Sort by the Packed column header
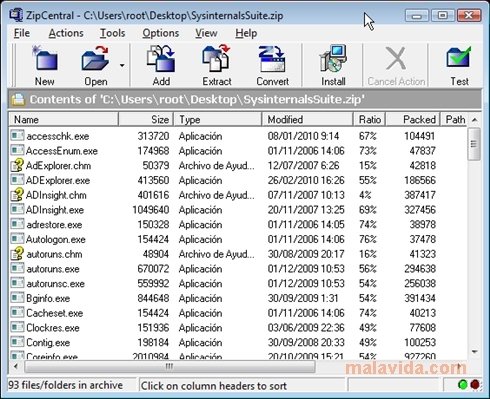The width and height of the screenshot is (490, 399). pos(413,119)
